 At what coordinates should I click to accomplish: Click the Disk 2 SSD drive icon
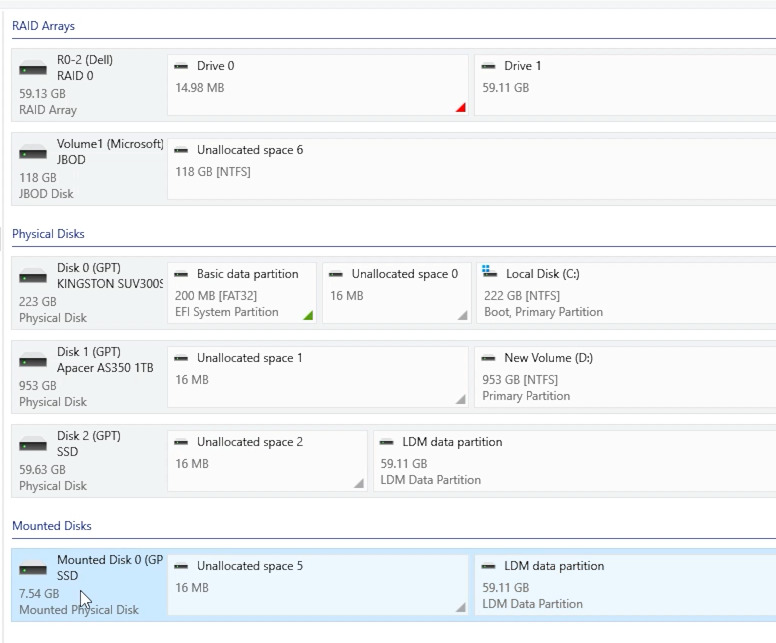33,445
